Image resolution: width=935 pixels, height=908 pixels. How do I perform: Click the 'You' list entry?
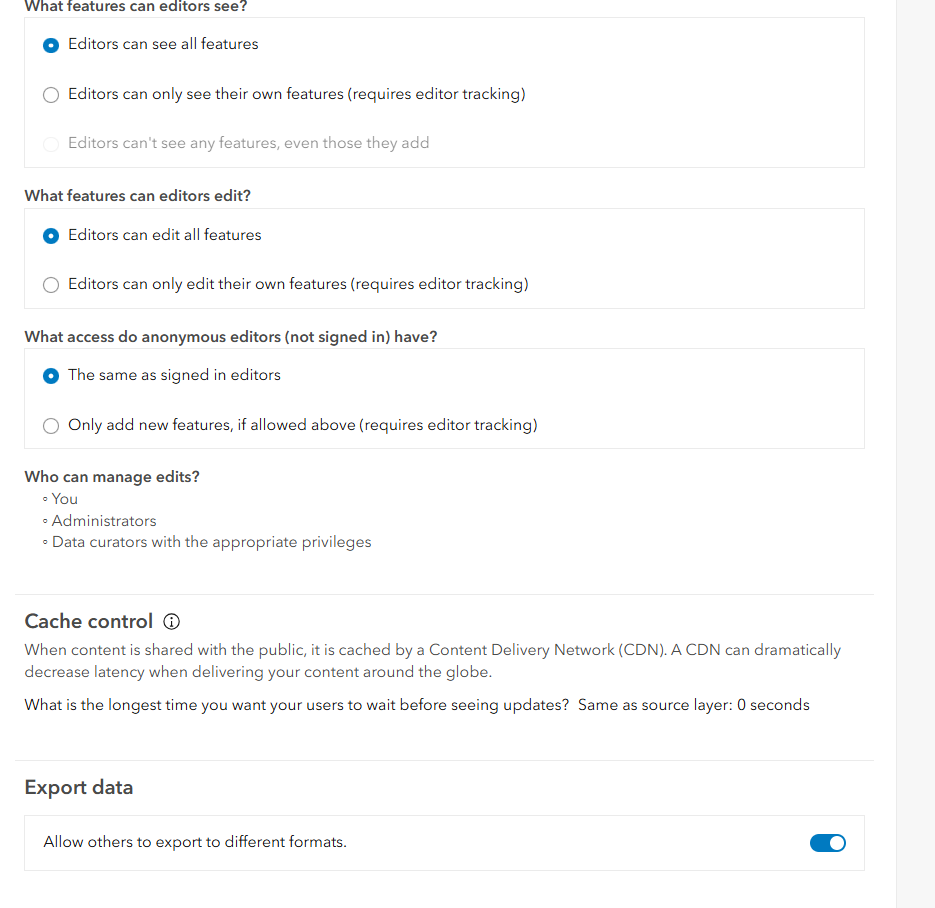(64, 499)
